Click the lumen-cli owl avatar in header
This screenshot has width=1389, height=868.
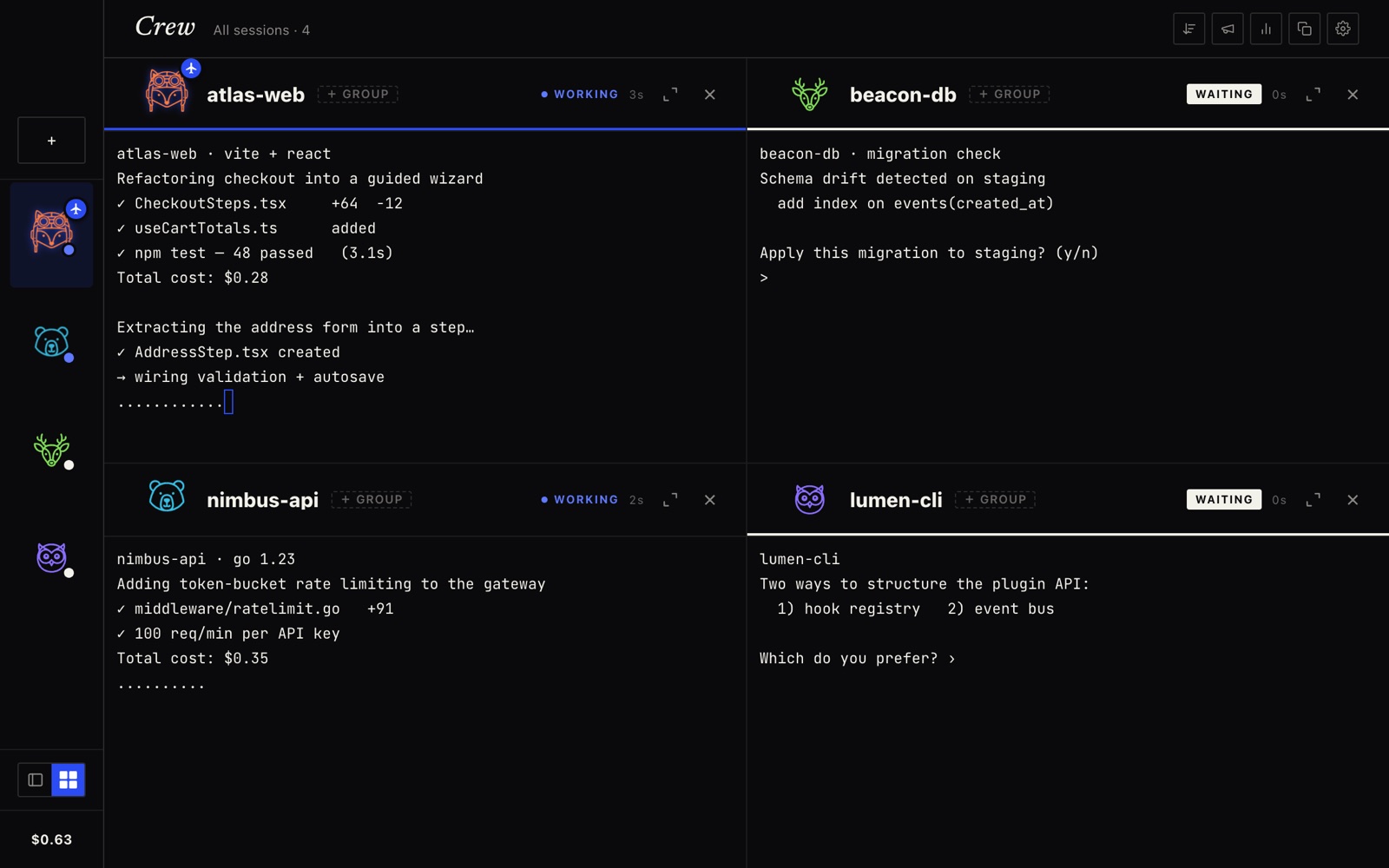pyautogui.click(x=809, y=499)
